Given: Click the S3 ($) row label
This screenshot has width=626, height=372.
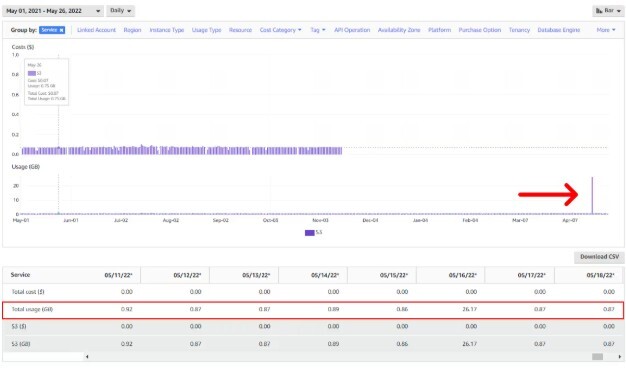Looking at the screenshot, I should pyautogui.click(x=19, y=326).
